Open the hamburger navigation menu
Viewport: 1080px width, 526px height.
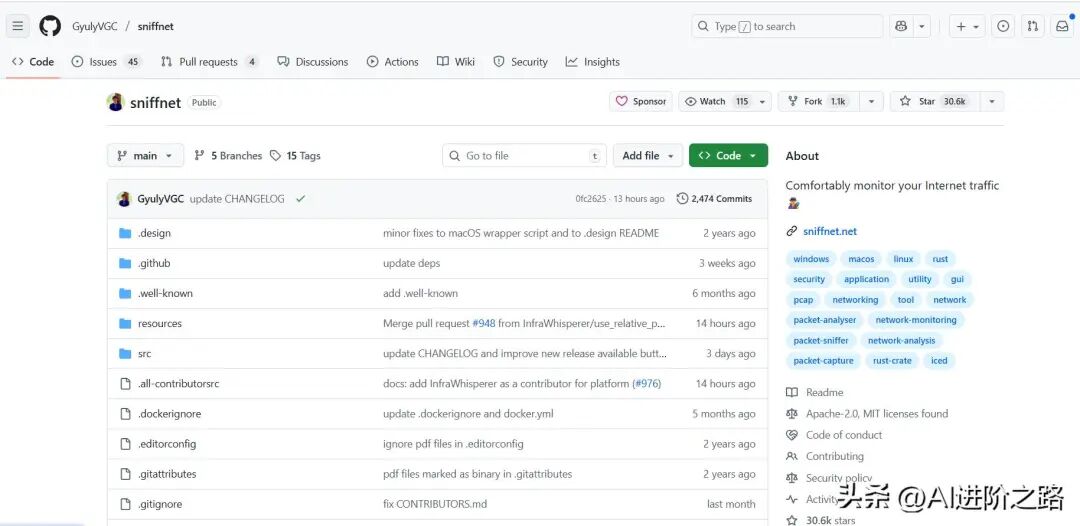18,26
